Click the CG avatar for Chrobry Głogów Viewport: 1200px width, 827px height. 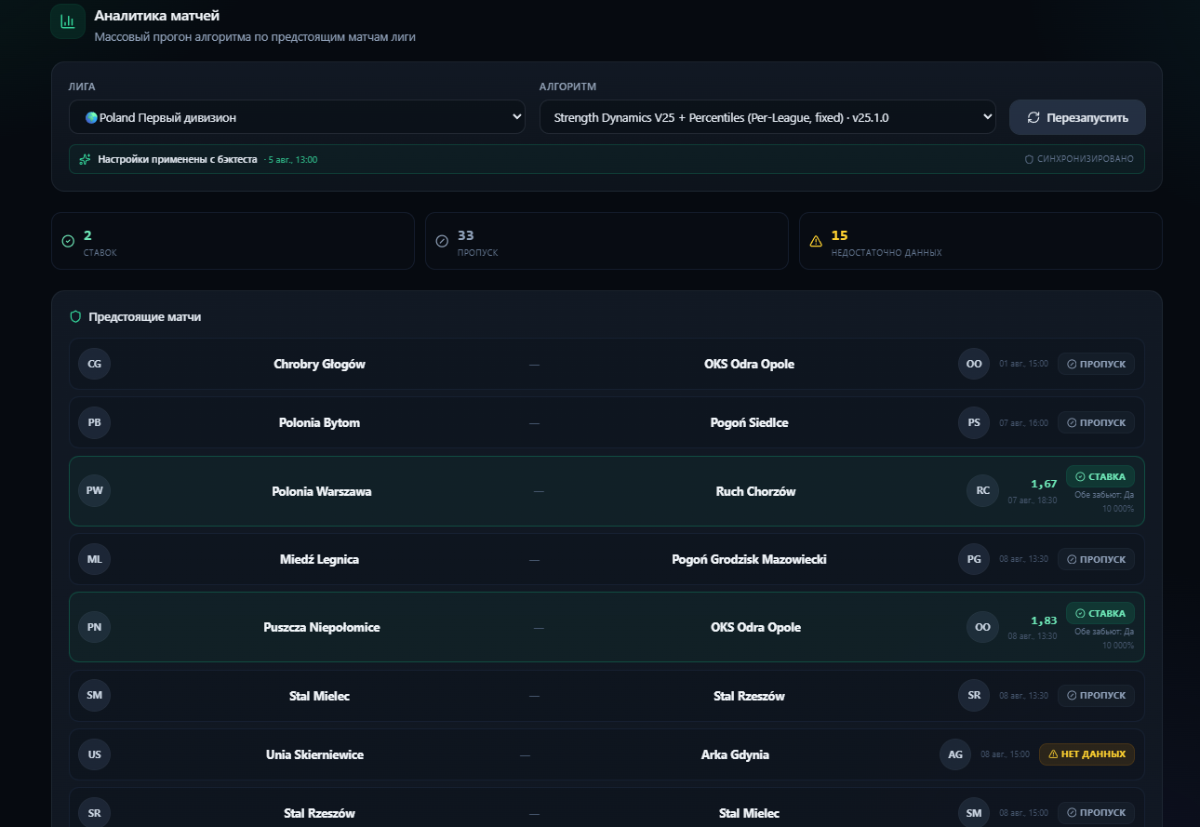(94, 364)
